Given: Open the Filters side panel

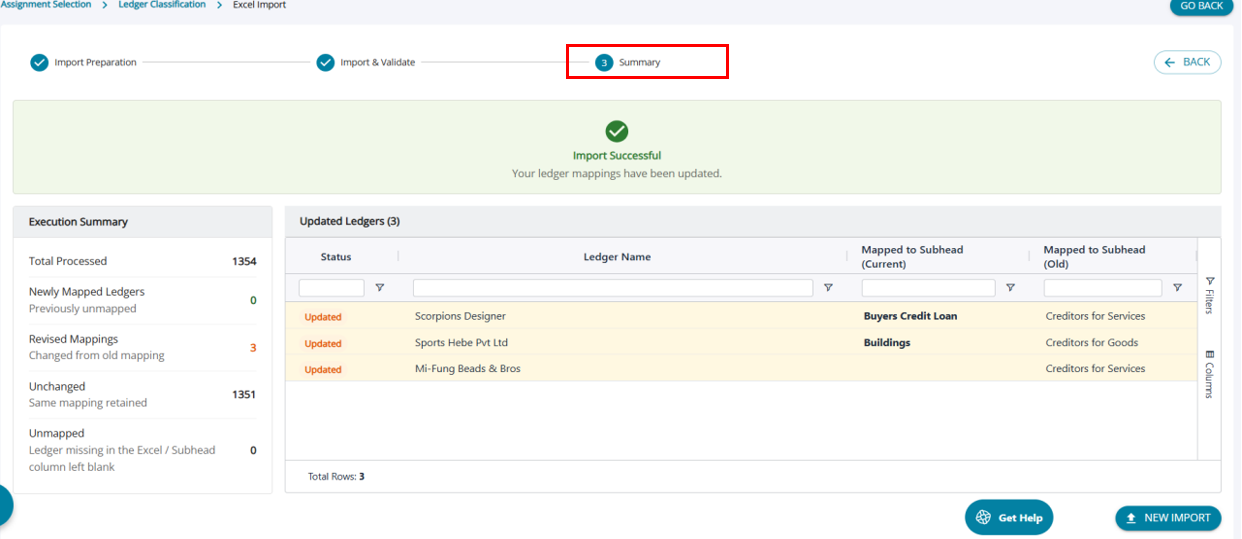Looking at the screenshot, I should [1209, 295].
